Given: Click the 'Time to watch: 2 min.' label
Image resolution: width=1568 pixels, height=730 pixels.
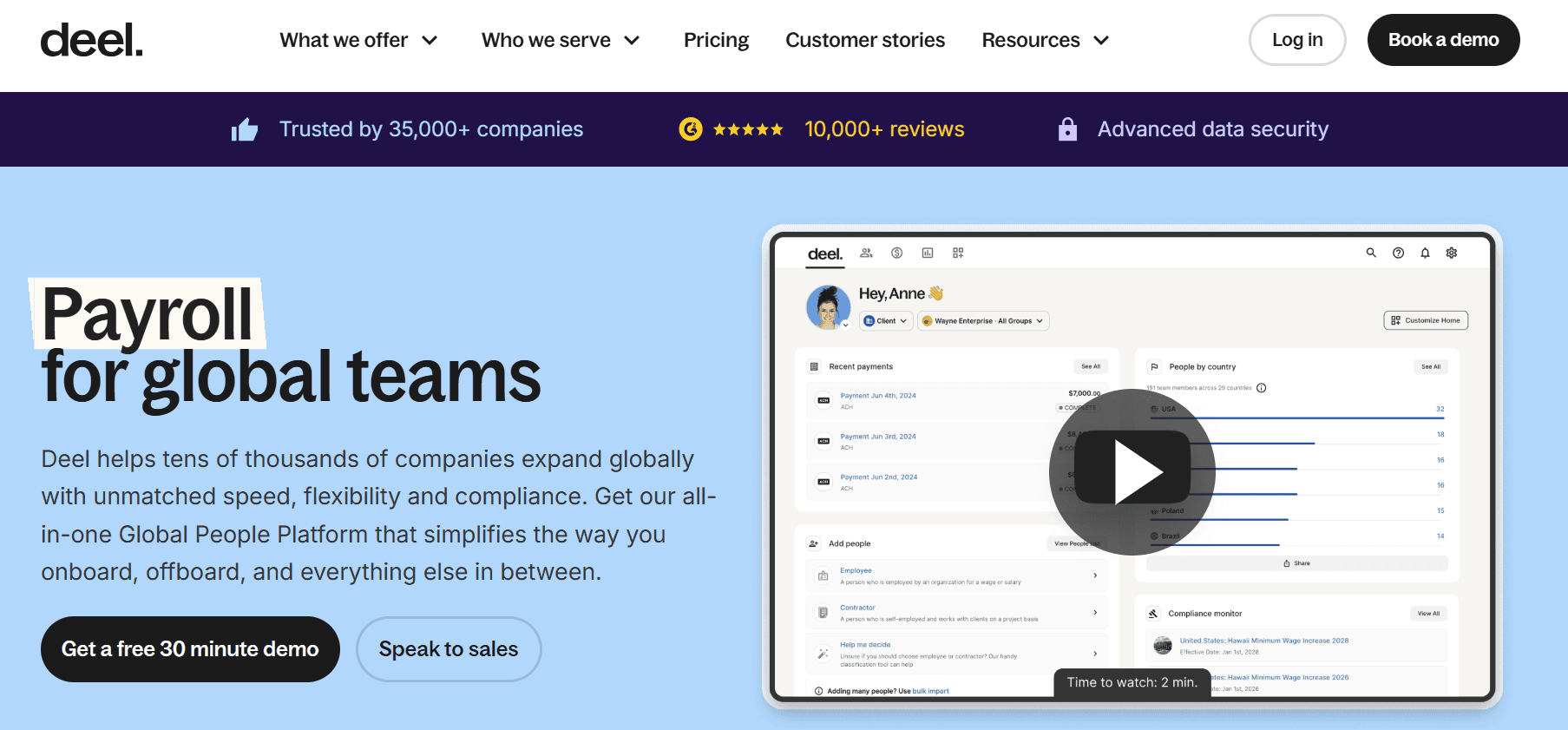Looking at the screenshot, I should click(1132, 682).
